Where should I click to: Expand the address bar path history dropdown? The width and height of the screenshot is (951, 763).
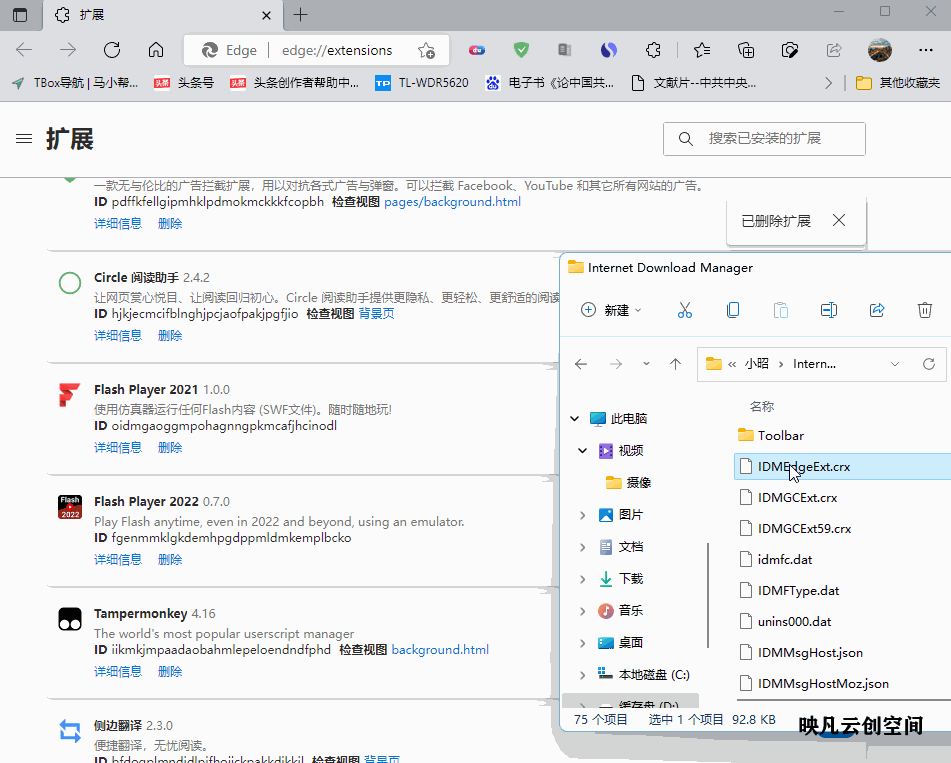pyautogui.click(x=895, y=364)
